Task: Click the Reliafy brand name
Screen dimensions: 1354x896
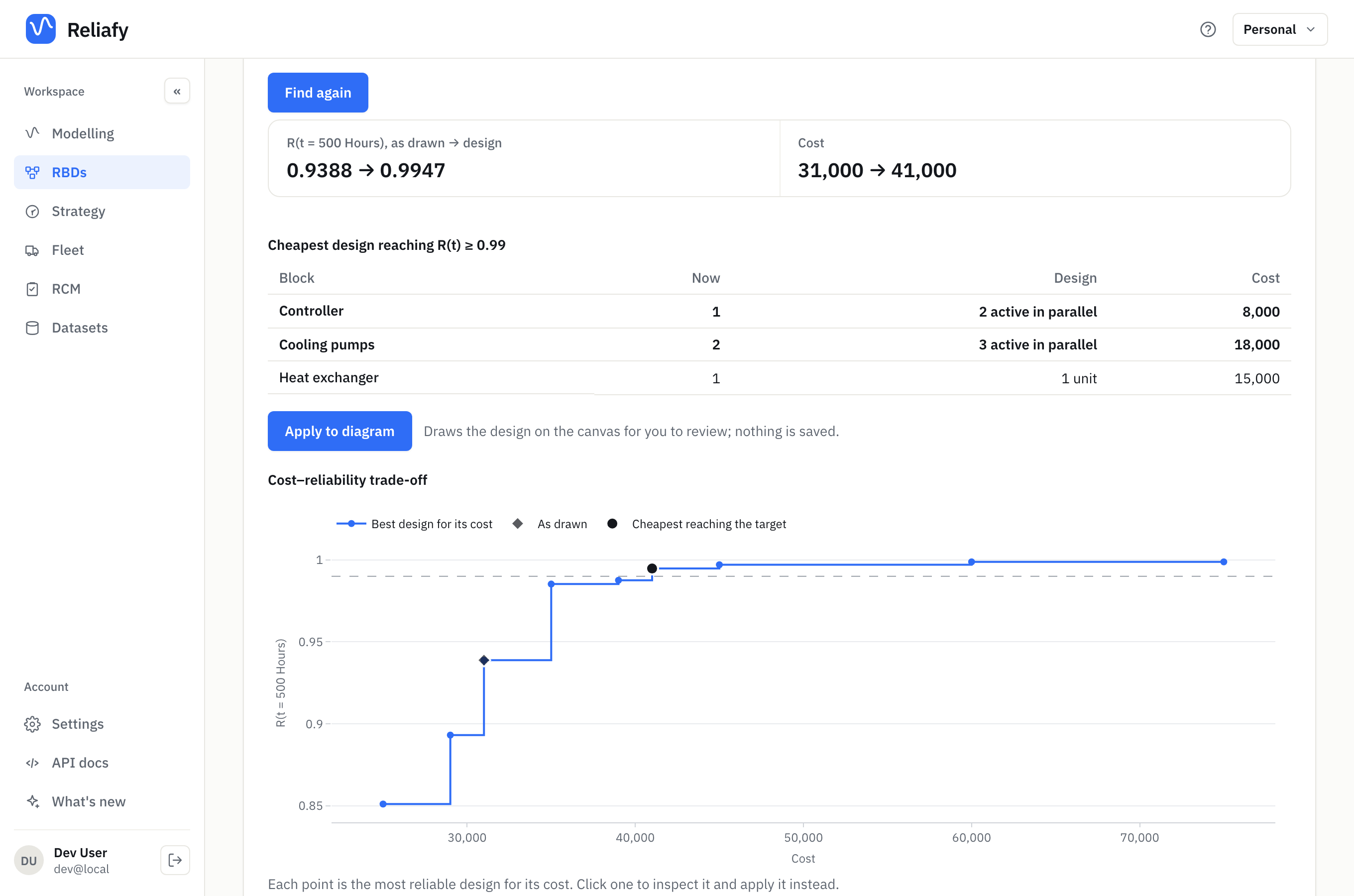Action: tap(98, 30)
